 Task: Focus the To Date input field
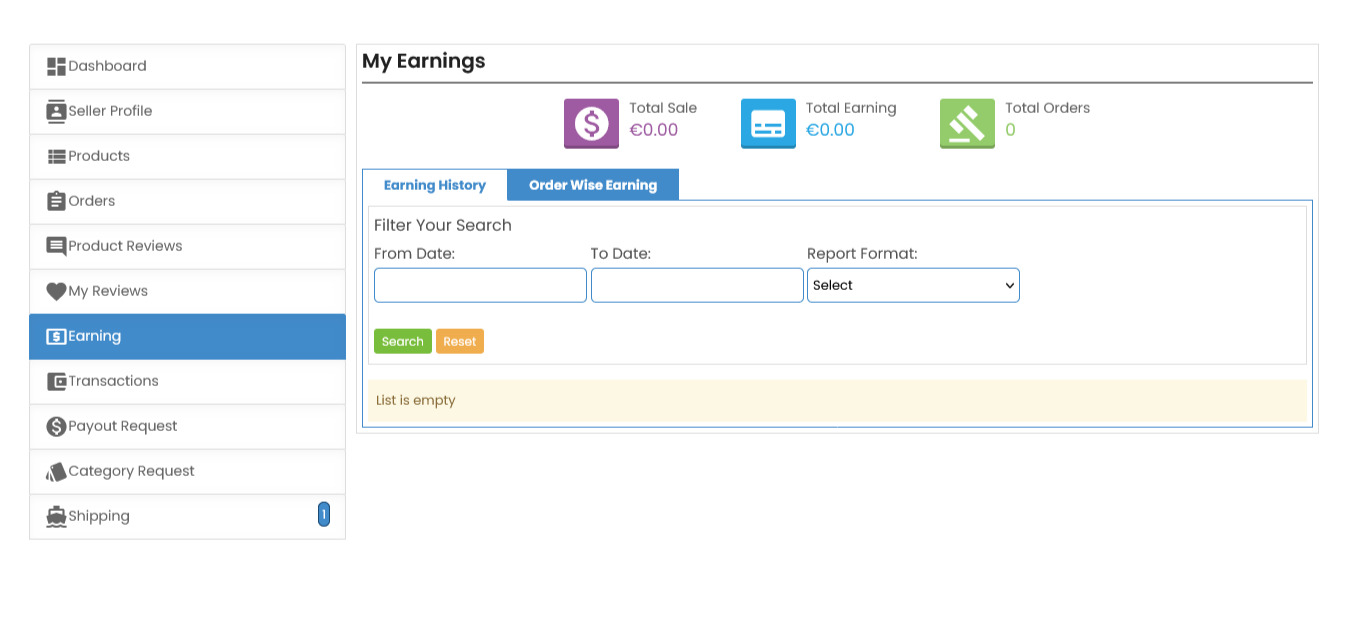697,285
